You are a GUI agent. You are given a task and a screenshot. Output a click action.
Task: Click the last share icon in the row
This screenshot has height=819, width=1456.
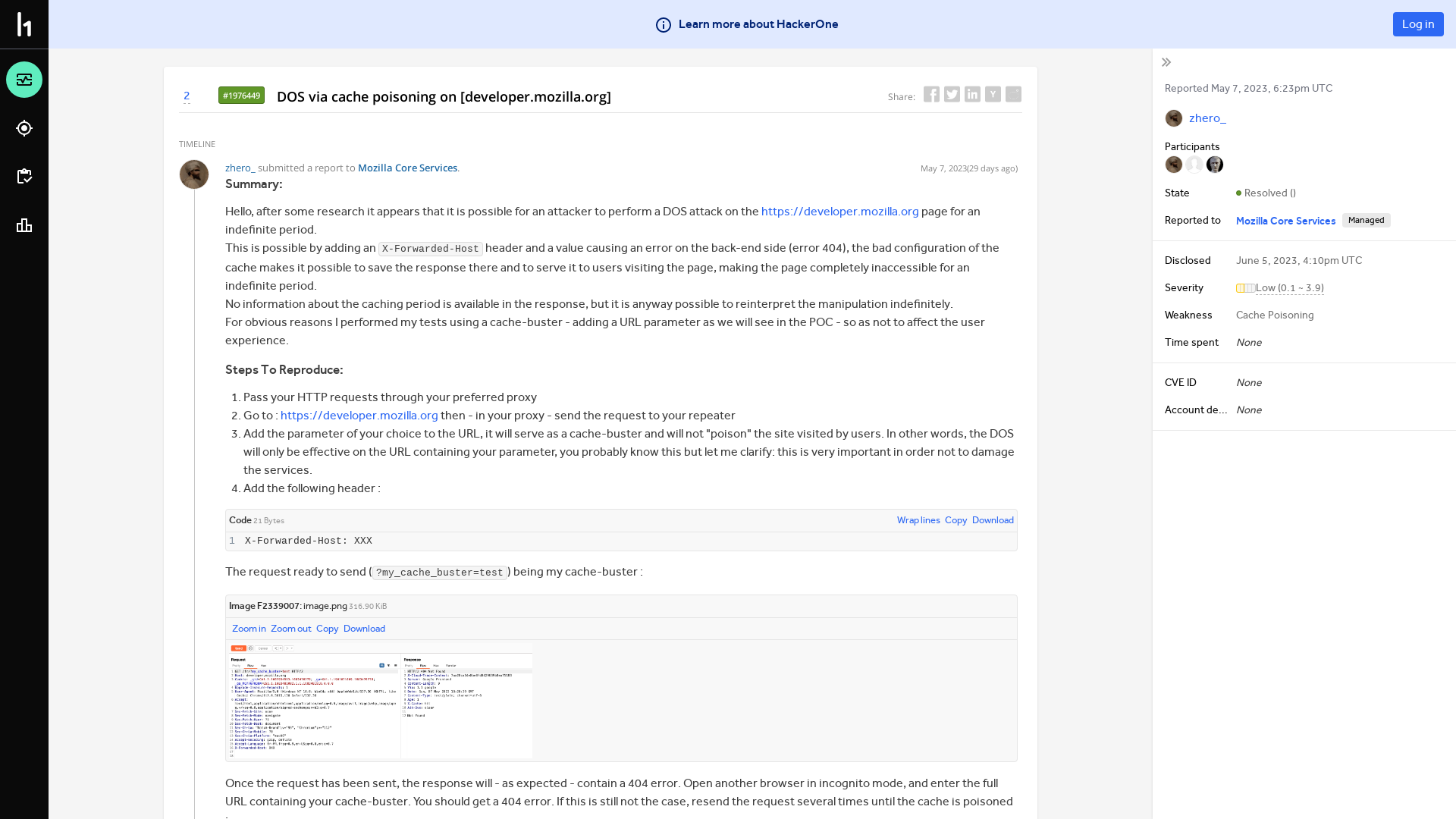pos(1013,94)
